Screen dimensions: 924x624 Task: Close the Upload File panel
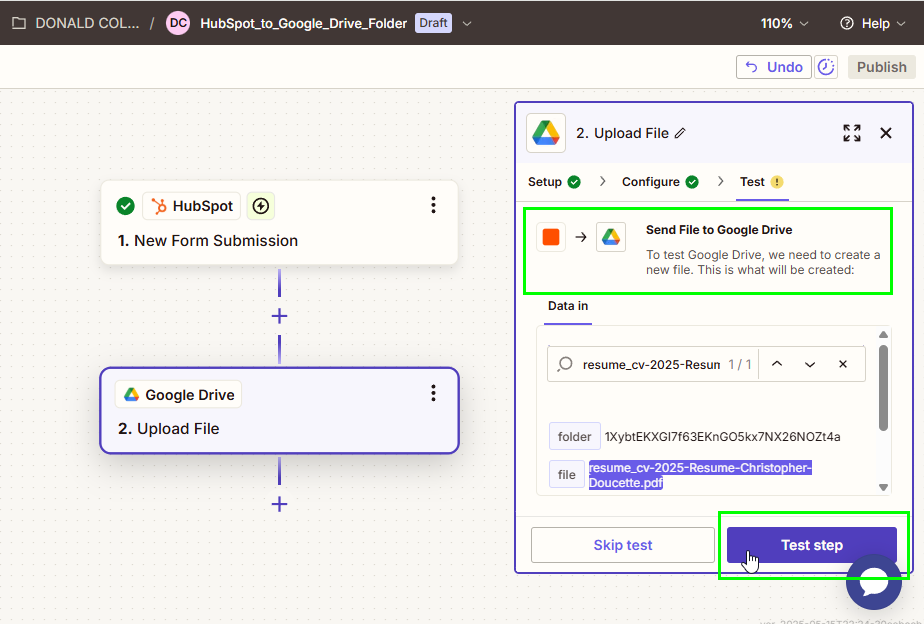click(886, 133)
